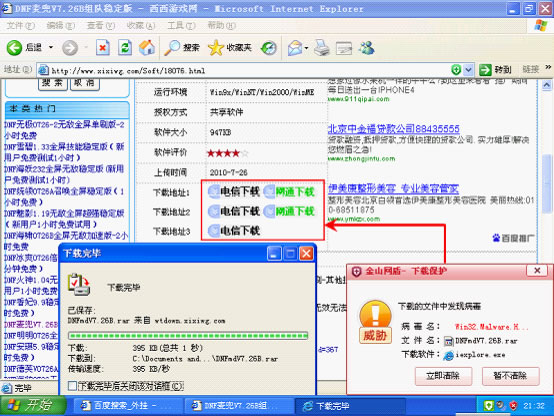Click the orange threat warning icon
Viewport: 554px width, 416px height.
375,322
